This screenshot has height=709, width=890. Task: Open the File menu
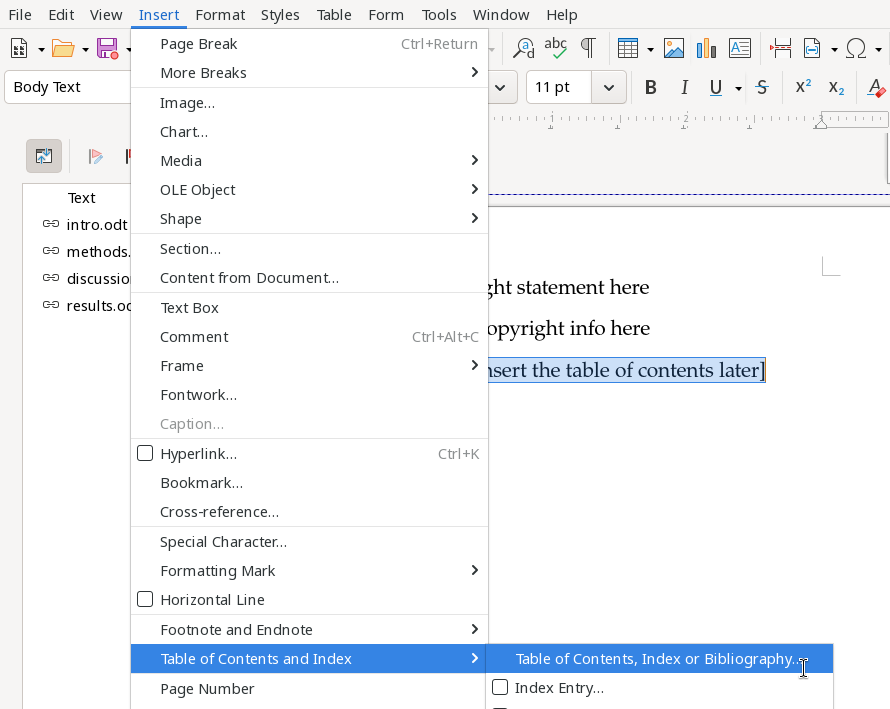pyautogui.click(x=20, y=15)
